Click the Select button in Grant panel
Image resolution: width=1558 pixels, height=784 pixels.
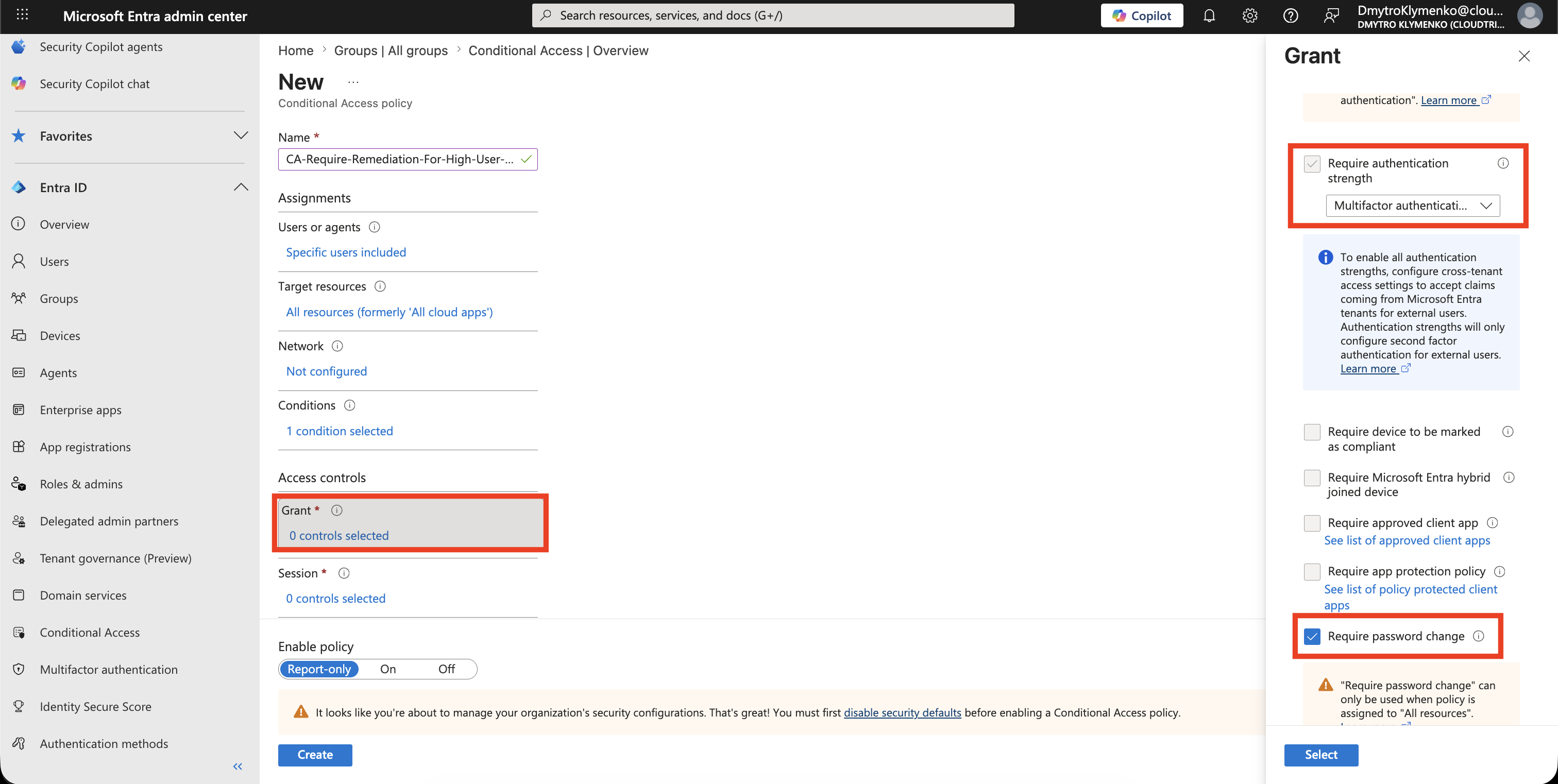(x=1320, y=754)
